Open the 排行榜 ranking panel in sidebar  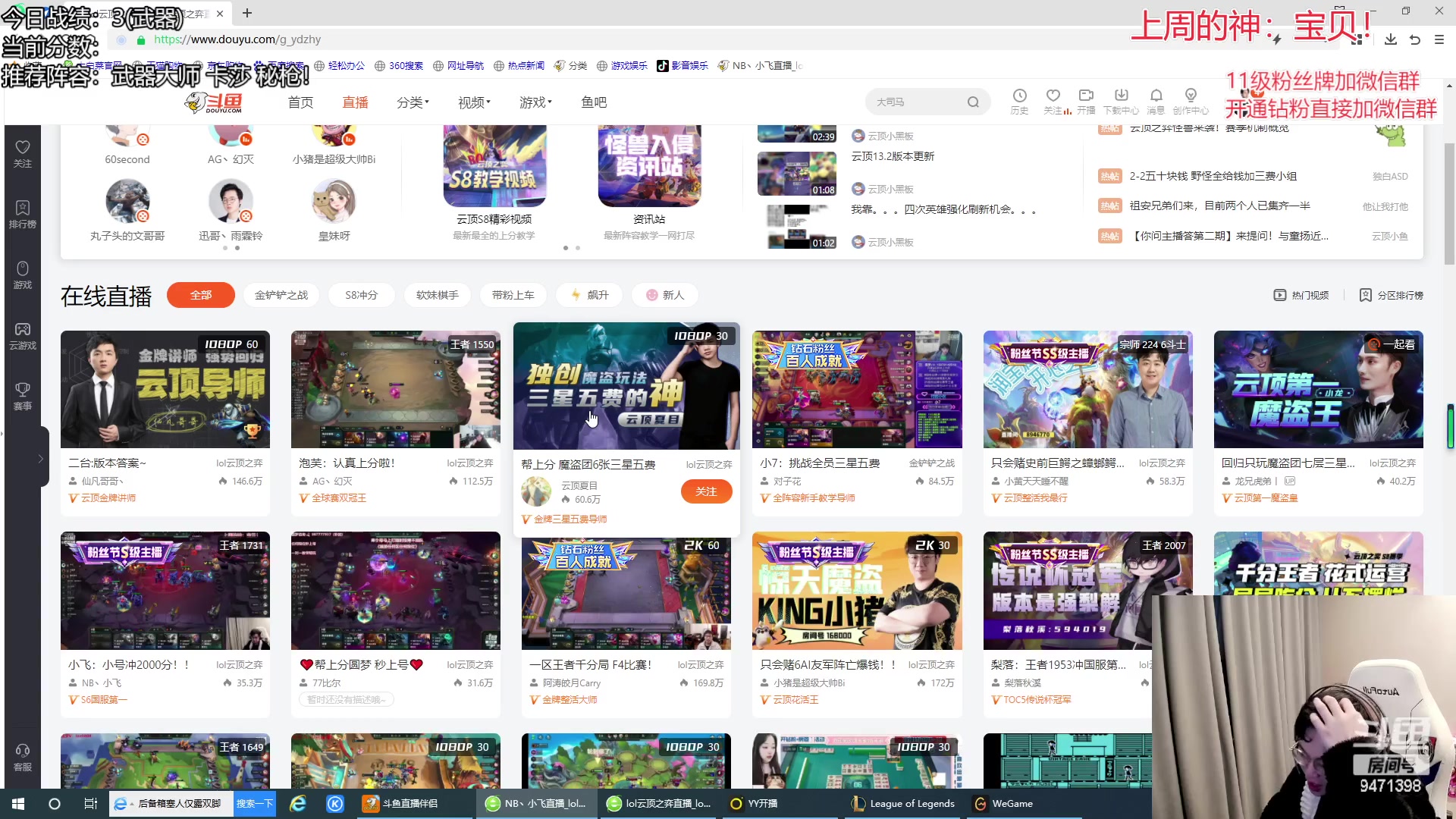click(x=22, y=215)
